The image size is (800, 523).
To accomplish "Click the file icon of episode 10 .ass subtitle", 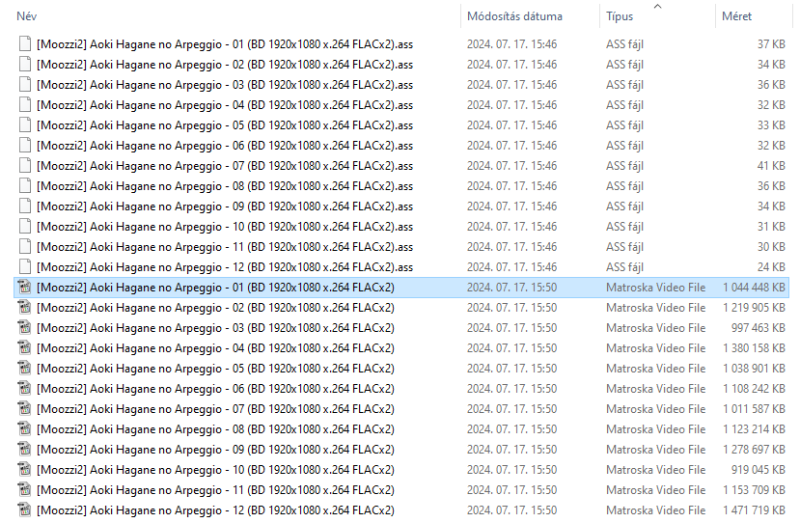I will click(24, 227).
